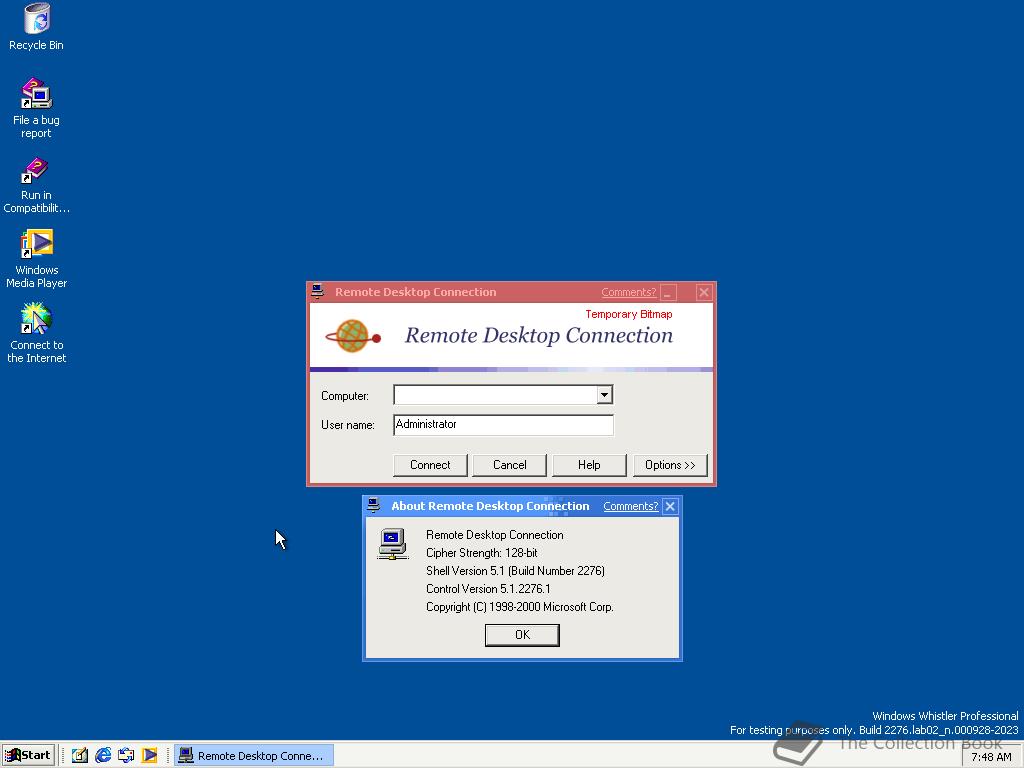Image resolution: width=1024 pixels, height=768 pixels.
Task: Click the Shell Version 5.1 build text
Action: point(515,571)
